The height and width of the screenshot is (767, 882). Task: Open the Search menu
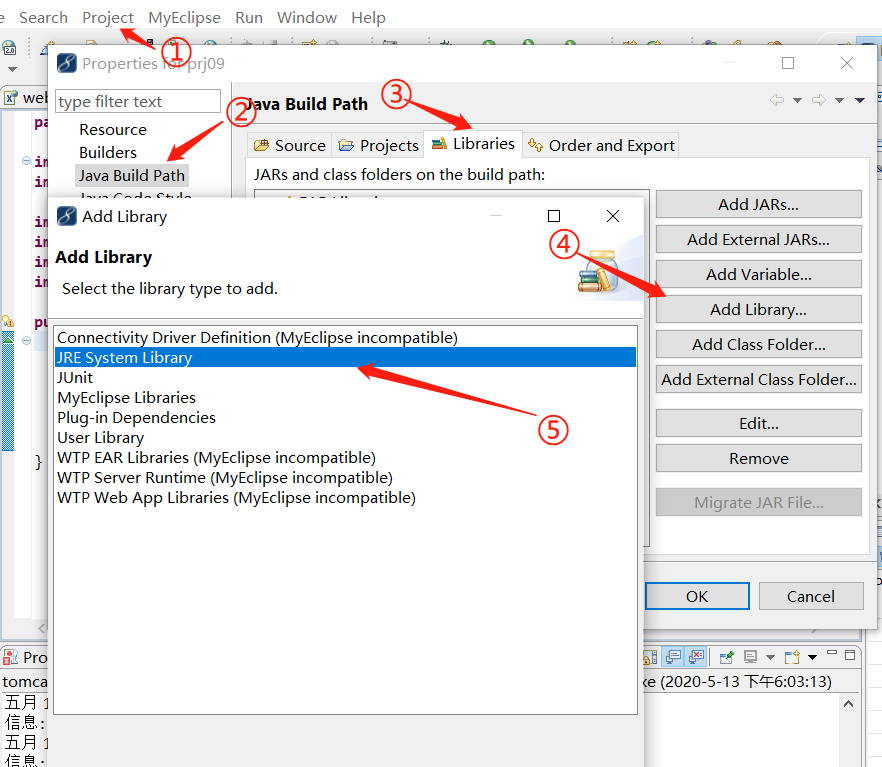click(x=43, y=18)
